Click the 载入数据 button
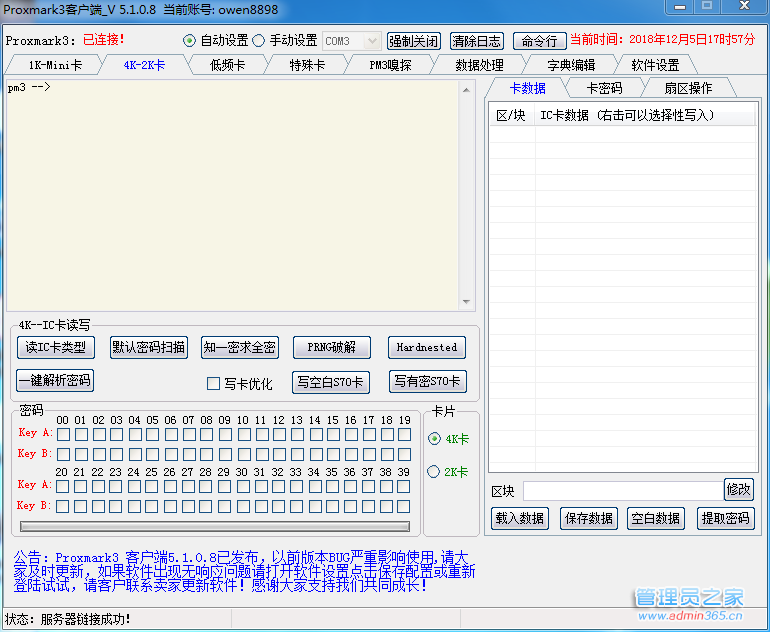The image size is (770, 632). point(520,519)
